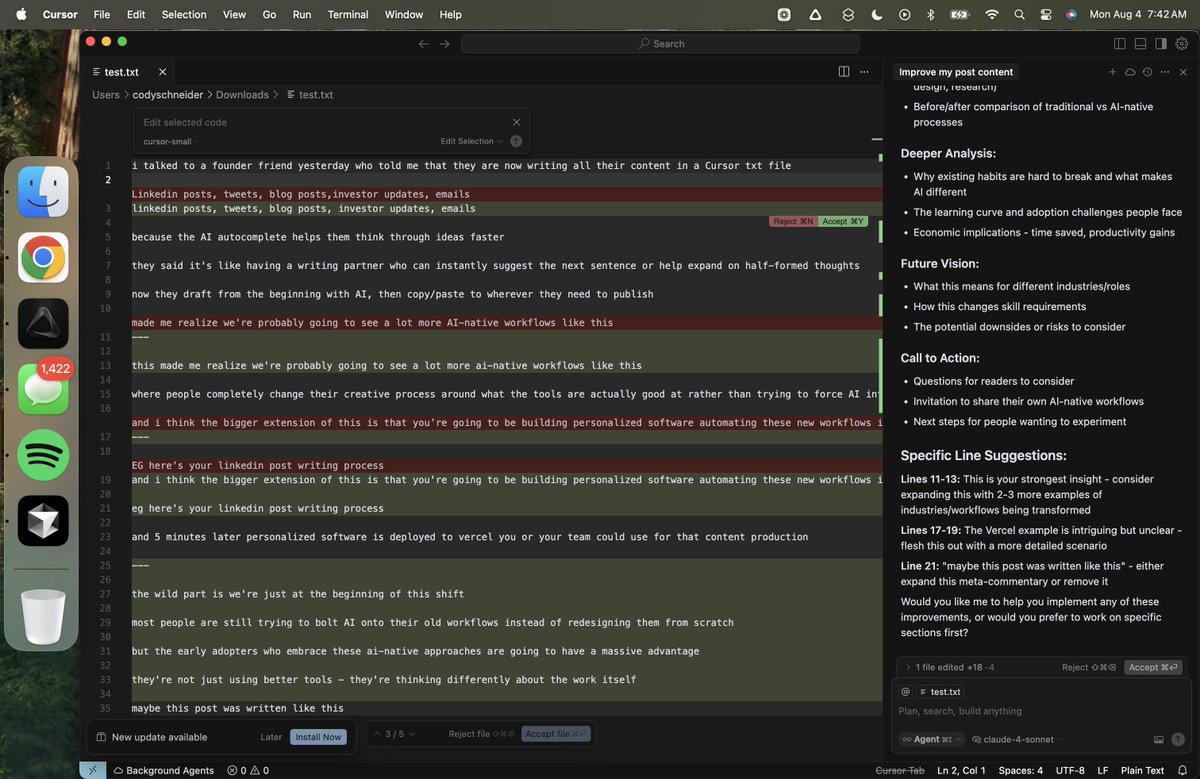
Task: Open the Terminal menu
Action: tap(348, 14)
